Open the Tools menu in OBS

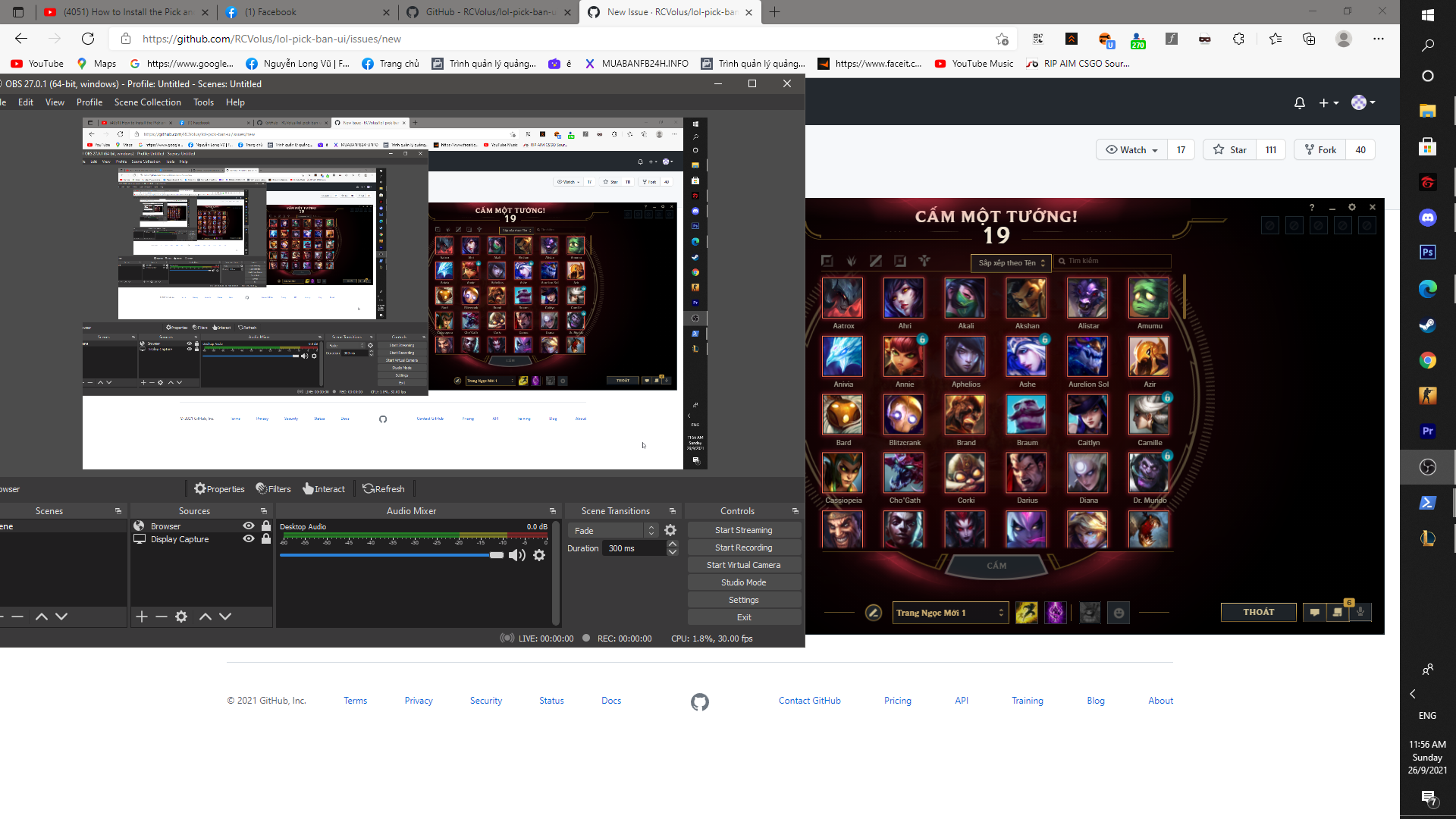[203, 102]
